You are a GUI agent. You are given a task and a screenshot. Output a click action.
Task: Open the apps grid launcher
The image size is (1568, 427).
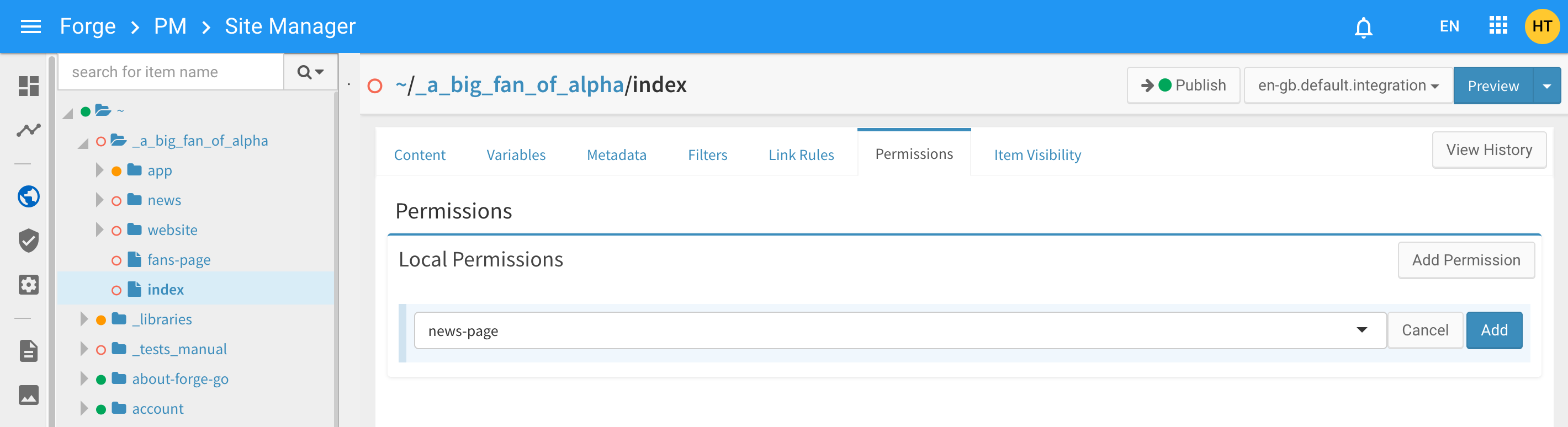(1498, 25)
